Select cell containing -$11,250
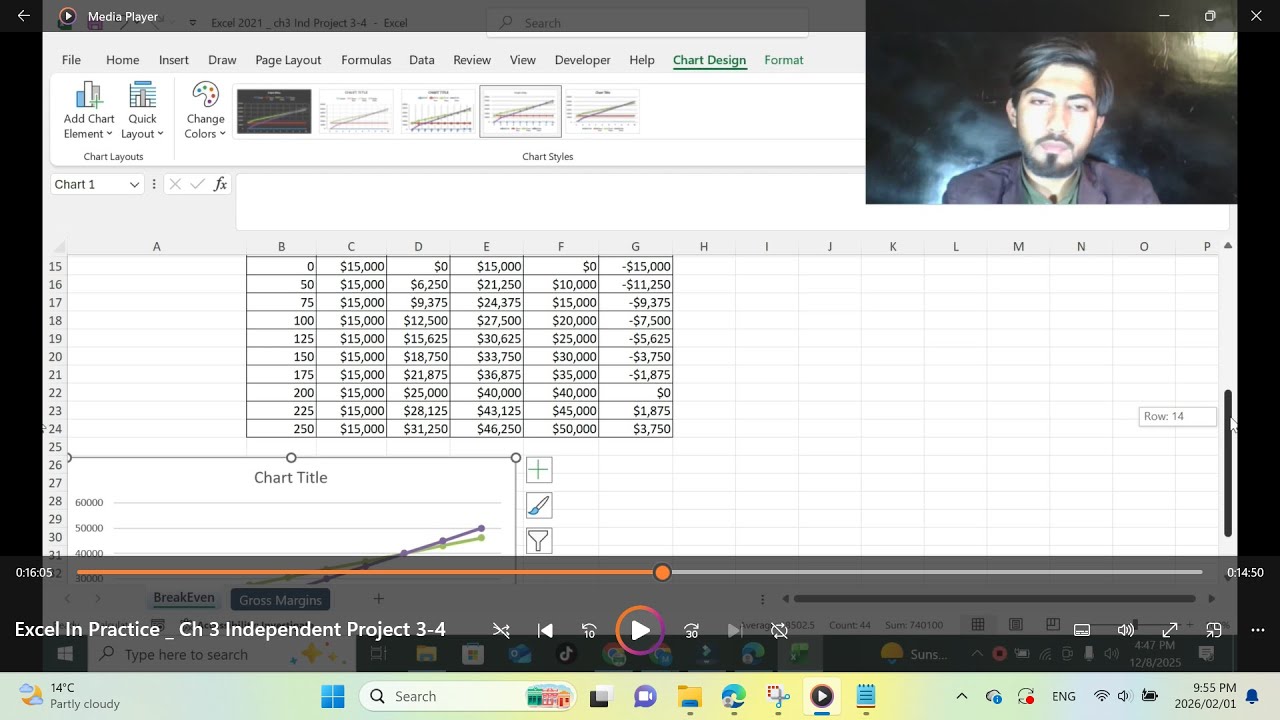Image resolution: width=1280 pixels, height=720 pixels. coord(636,285)
